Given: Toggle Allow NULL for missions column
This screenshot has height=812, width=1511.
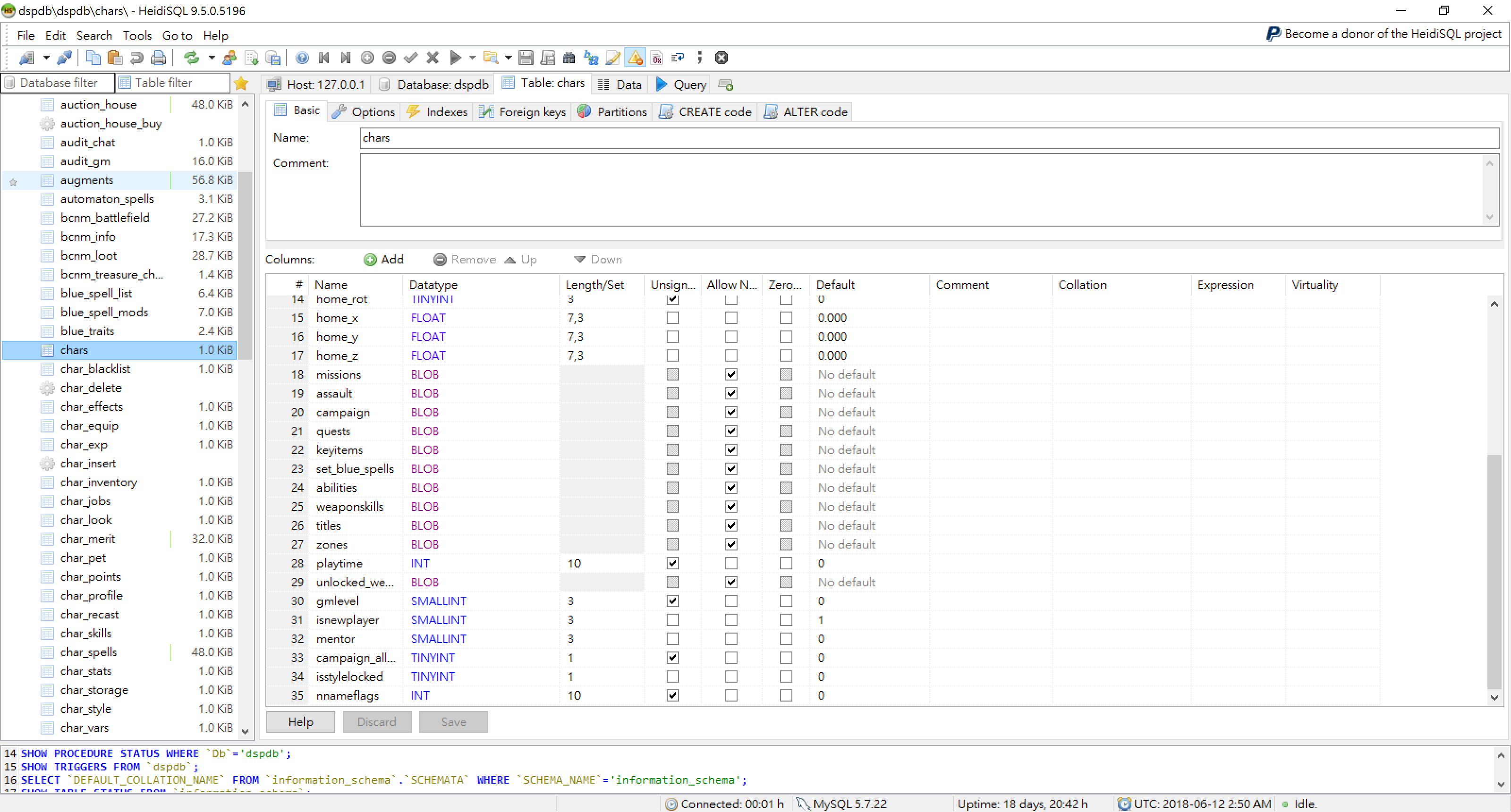Looking at the screenshot, I should coord(730,375).
